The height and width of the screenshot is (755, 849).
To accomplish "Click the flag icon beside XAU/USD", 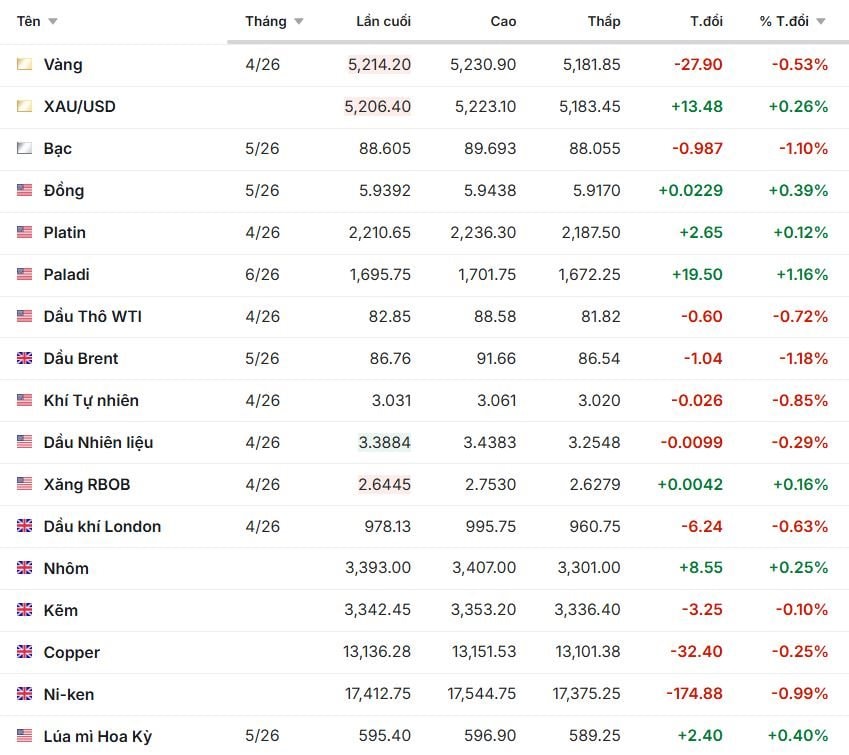I will coord(25,107).
